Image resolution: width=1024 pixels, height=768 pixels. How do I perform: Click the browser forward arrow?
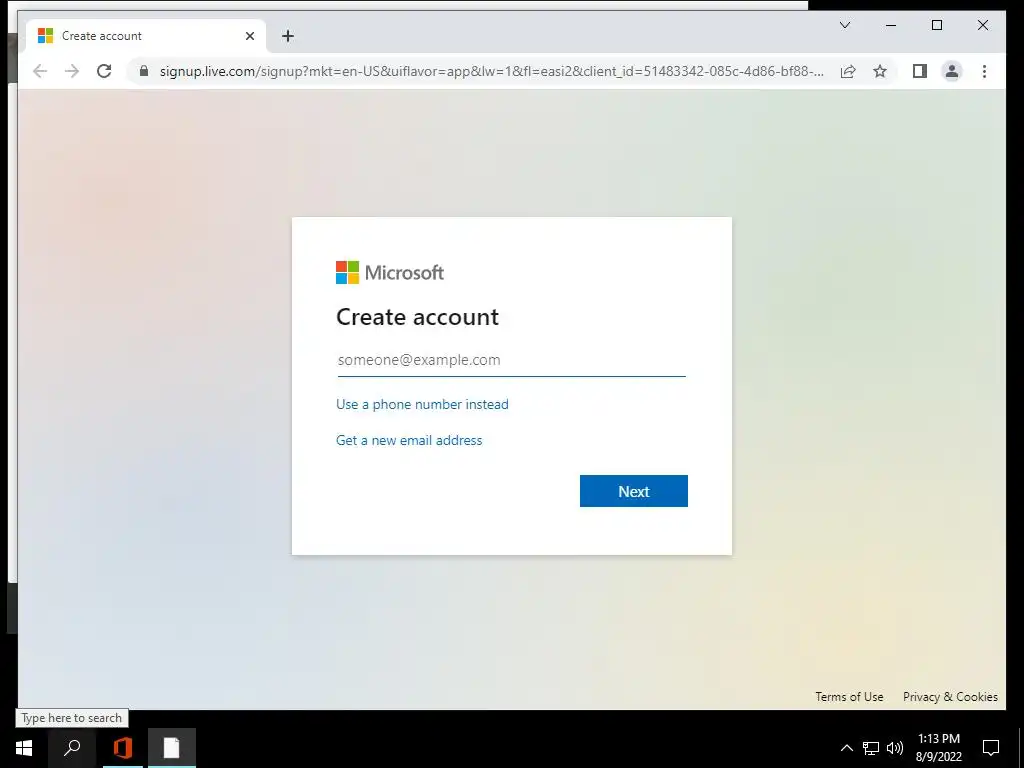click(x=72, y=71)
